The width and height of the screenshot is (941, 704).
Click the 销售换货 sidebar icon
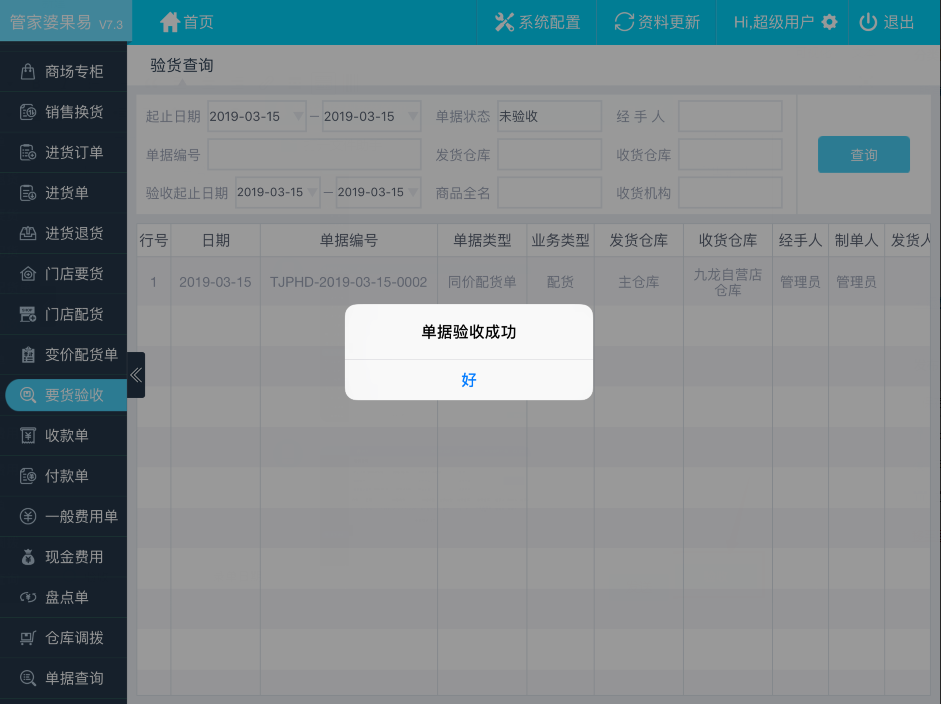(x=28, y=112)
